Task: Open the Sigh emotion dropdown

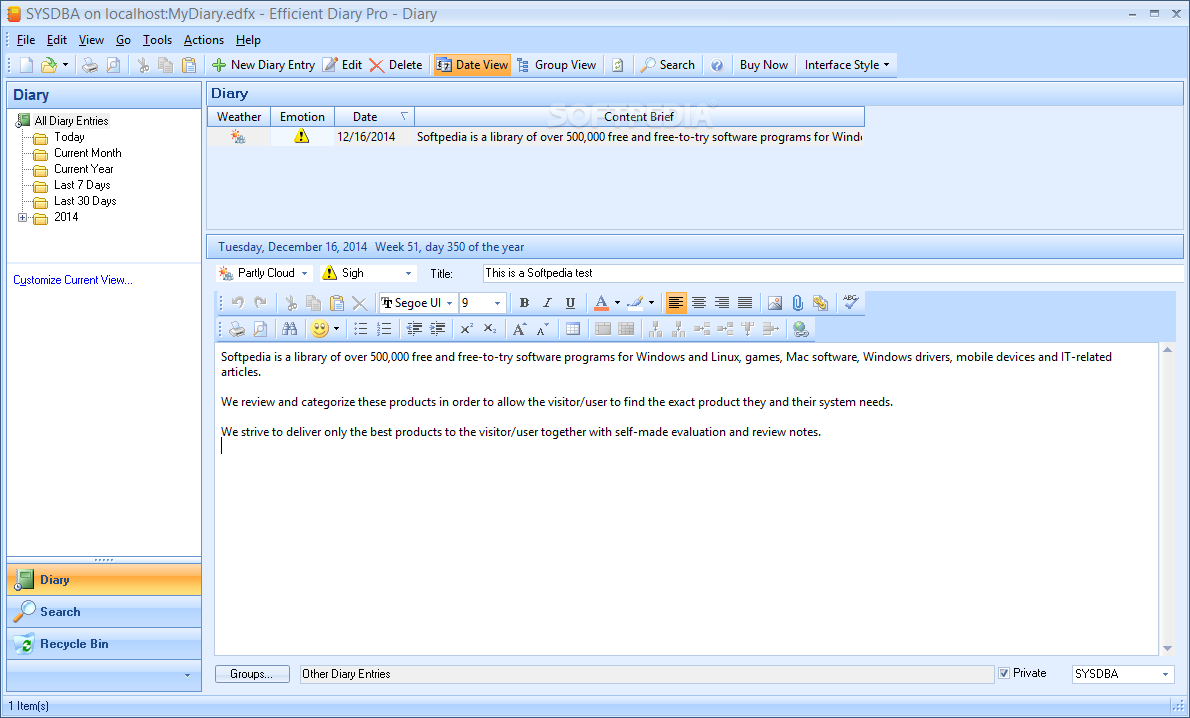Action: tap(408, 273)
